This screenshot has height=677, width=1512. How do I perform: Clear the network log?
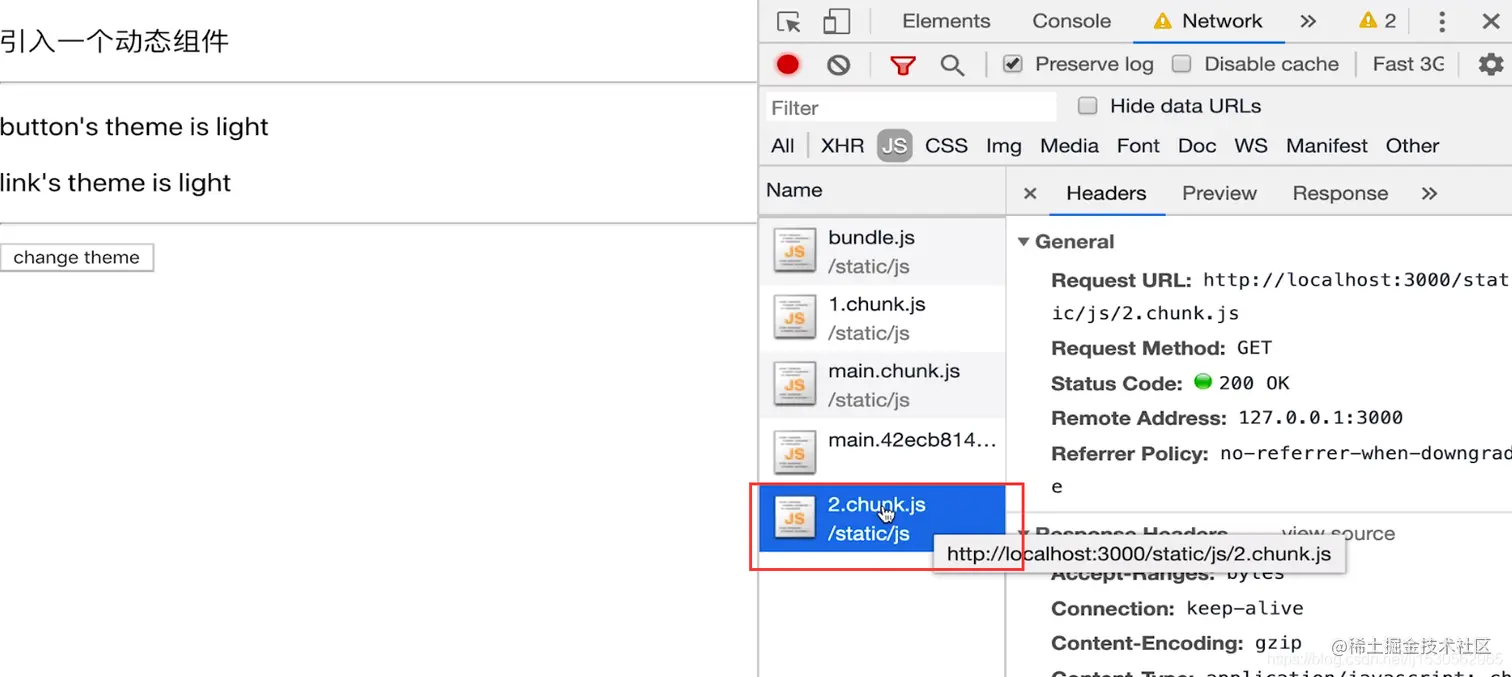point(839,65)
